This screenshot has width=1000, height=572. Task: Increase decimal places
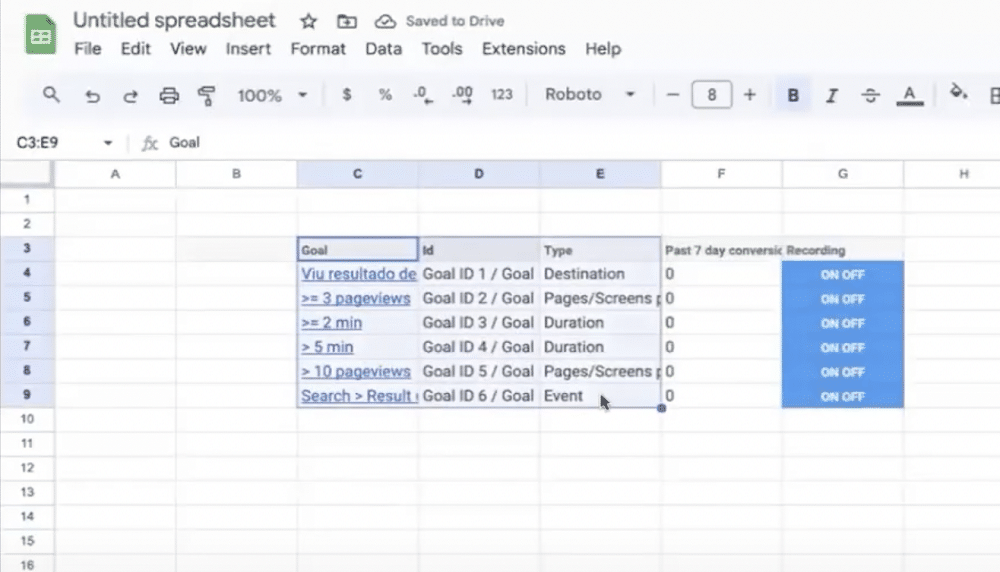pos(462,95)
